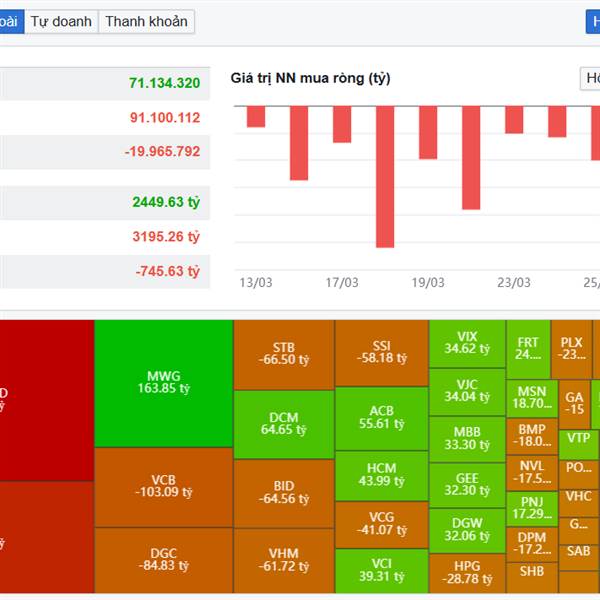Select the DGW 32.06 tỷ tile

click(467, 530)
